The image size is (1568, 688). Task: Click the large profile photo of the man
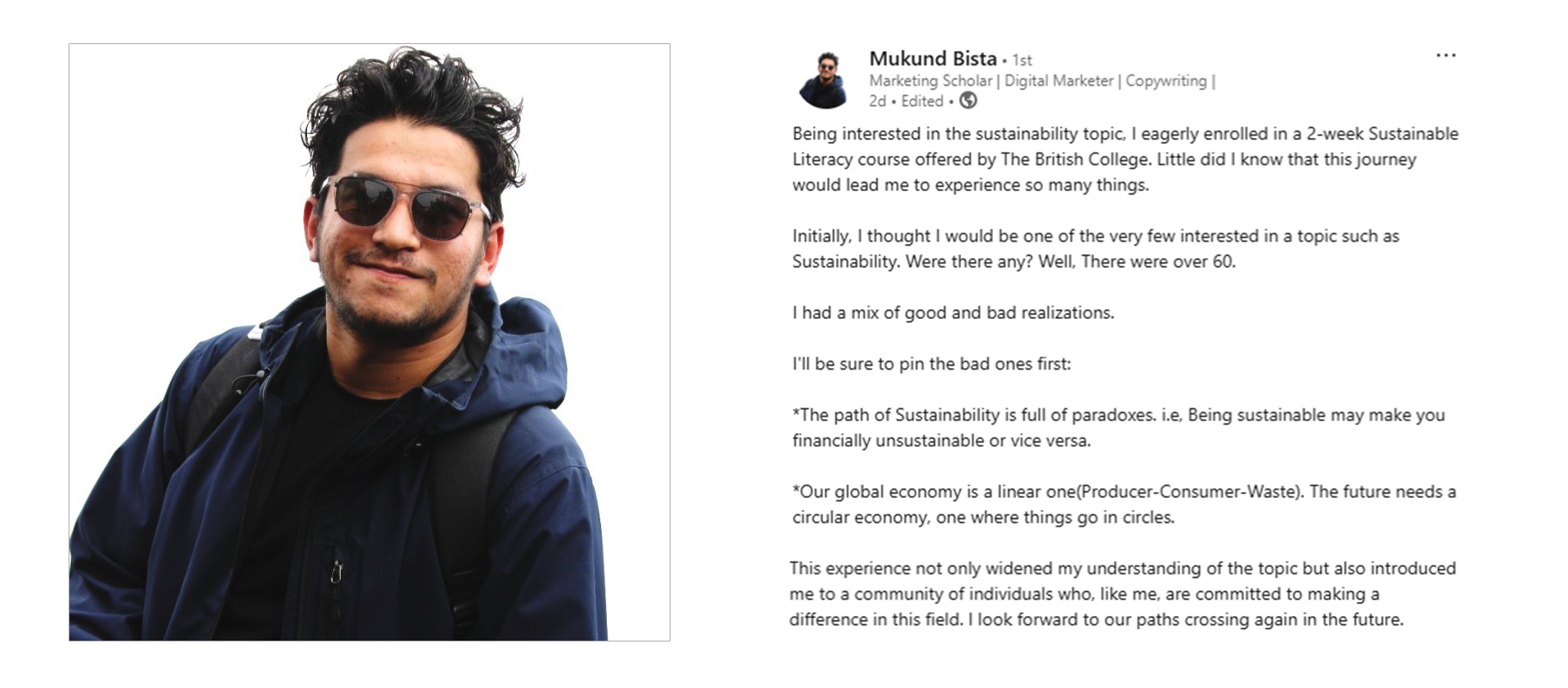[x=369, y=342]
